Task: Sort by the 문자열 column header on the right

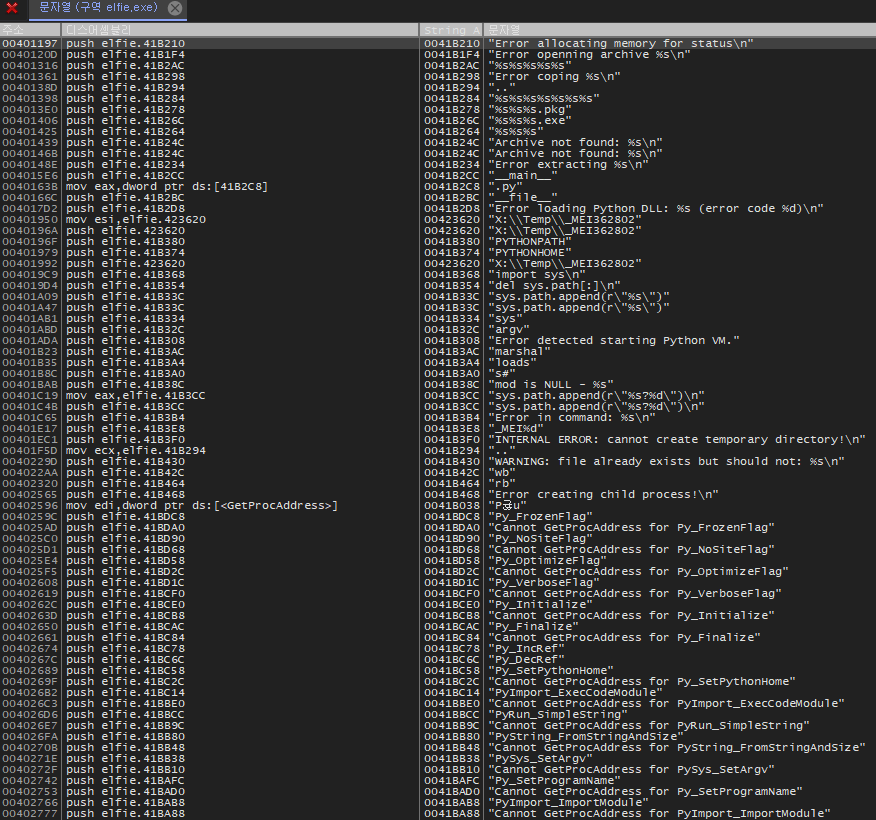Action: pos(679,30)
